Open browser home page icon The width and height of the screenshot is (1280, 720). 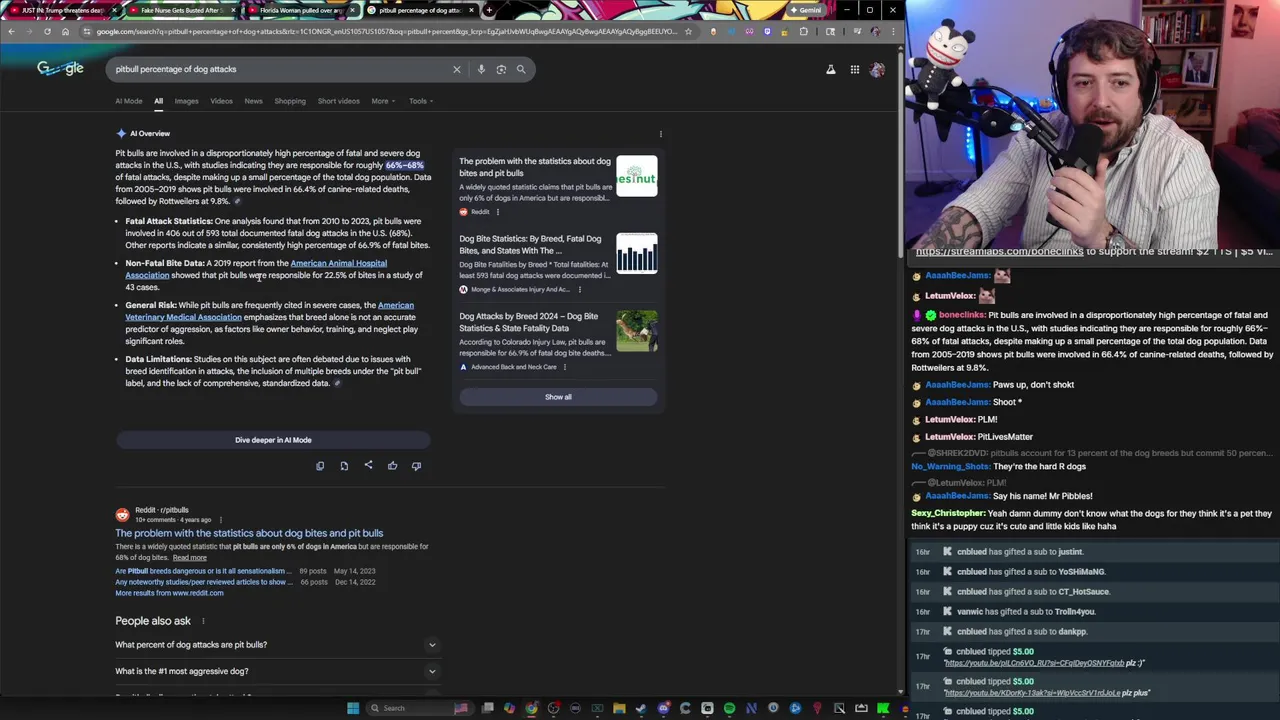[65, 31]
